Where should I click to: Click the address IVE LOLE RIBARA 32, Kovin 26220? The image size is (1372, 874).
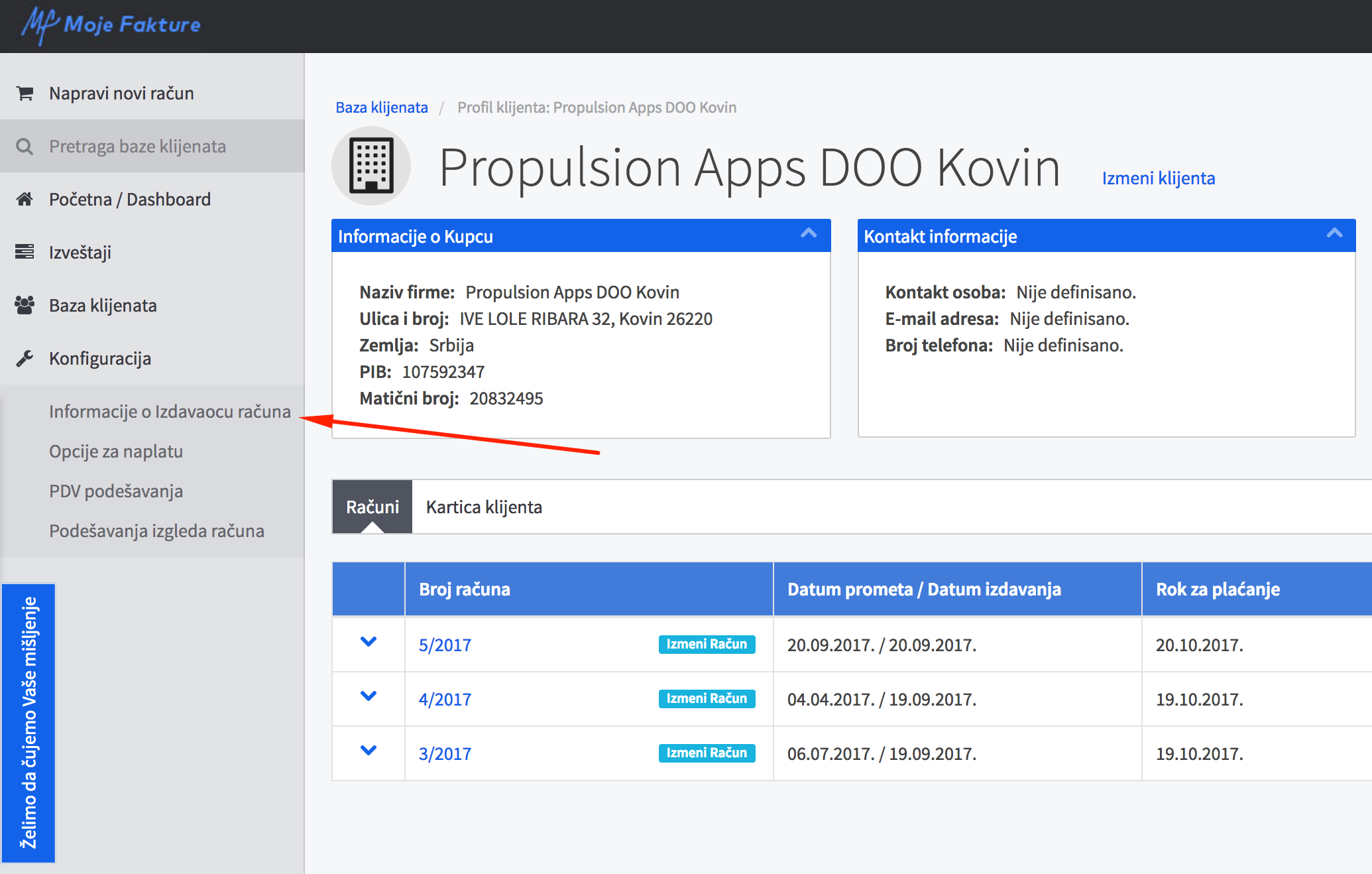[x=586, y=319]
